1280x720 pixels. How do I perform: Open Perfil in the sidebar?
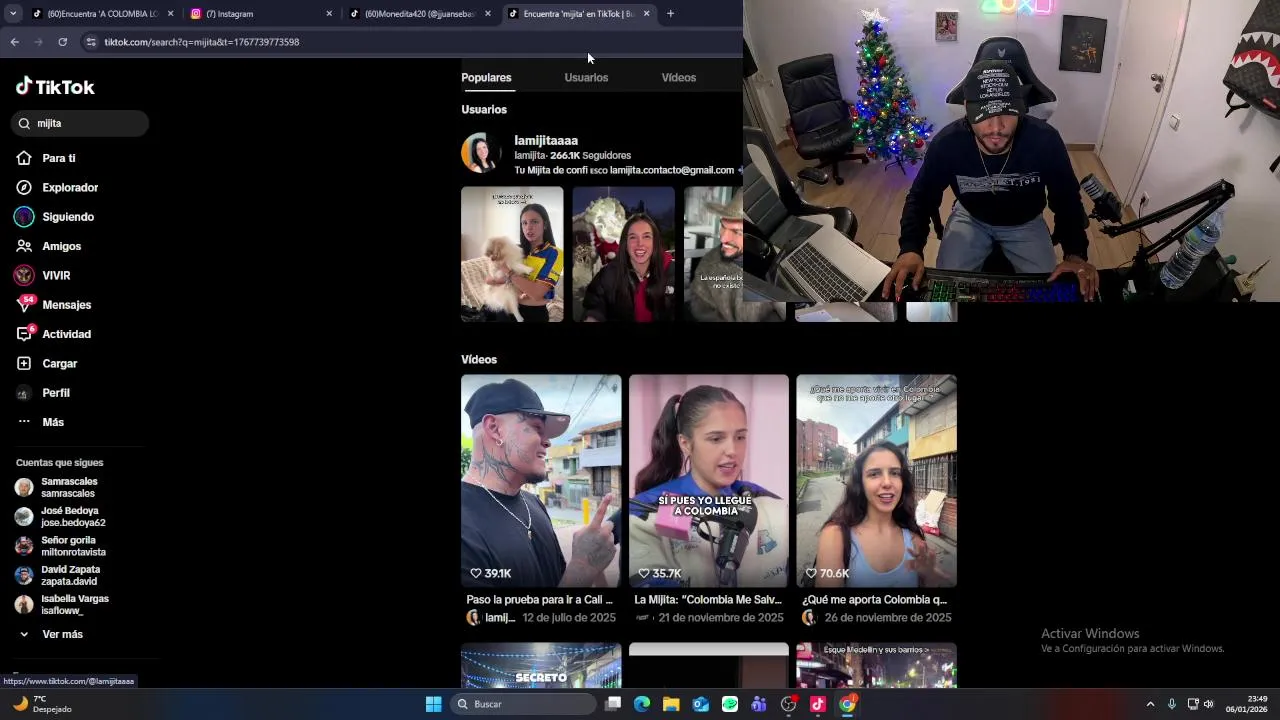[x=56, y=393]
